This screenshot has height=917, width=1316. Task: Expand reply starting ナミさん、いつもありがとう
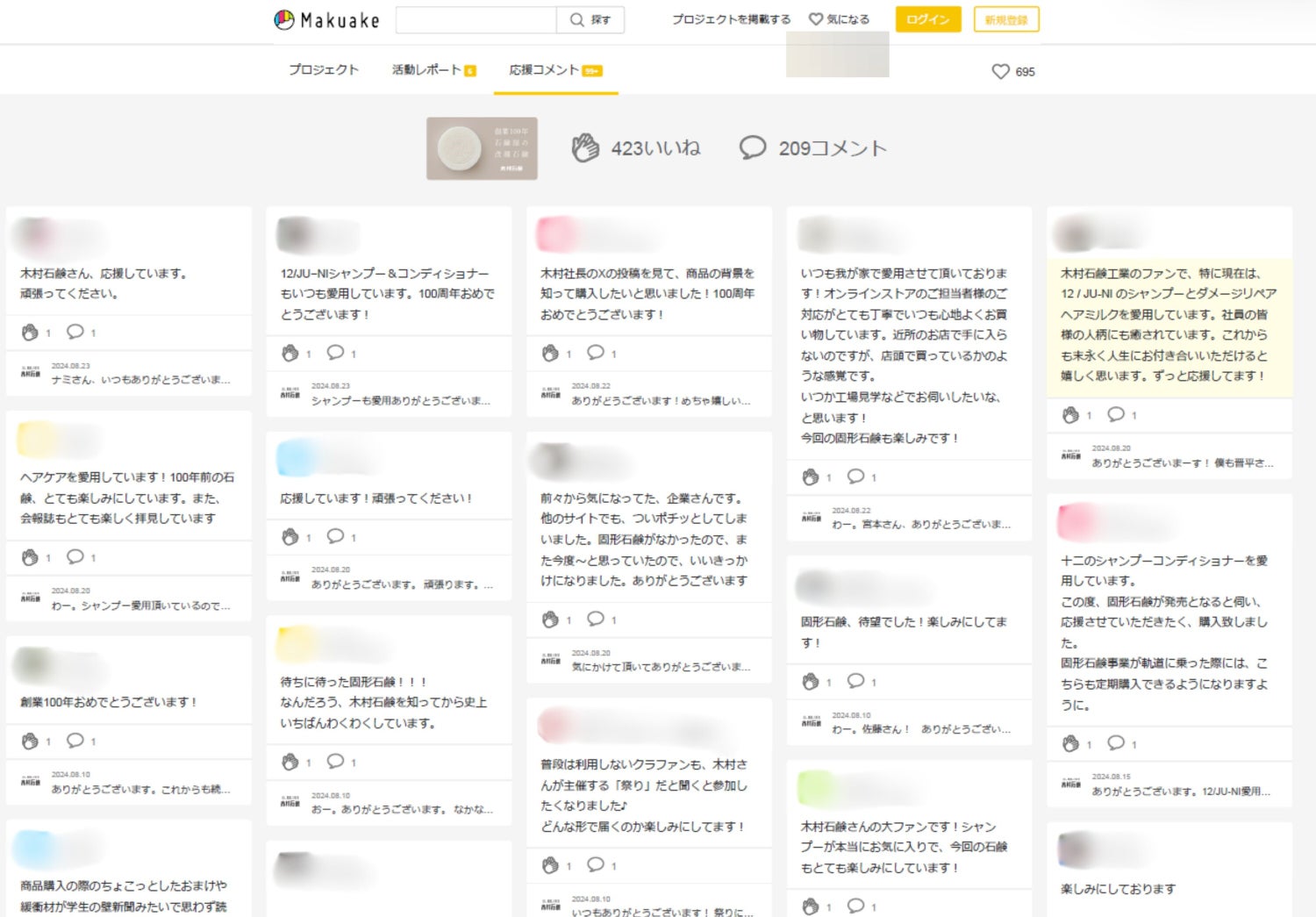[140, 380]
